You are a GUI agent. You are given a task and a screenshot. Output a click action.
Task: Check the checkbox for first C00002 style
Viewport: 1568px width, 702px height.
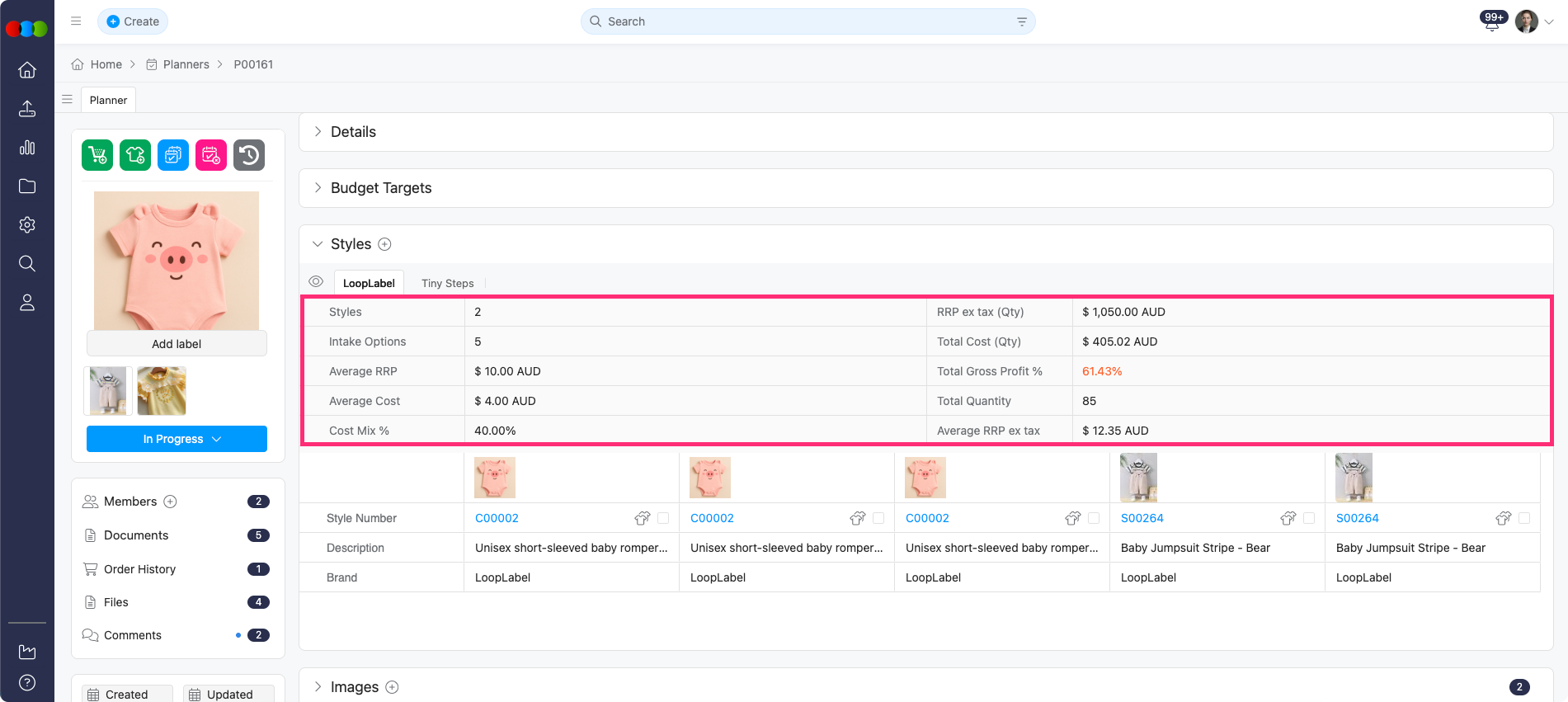[663, 518]
